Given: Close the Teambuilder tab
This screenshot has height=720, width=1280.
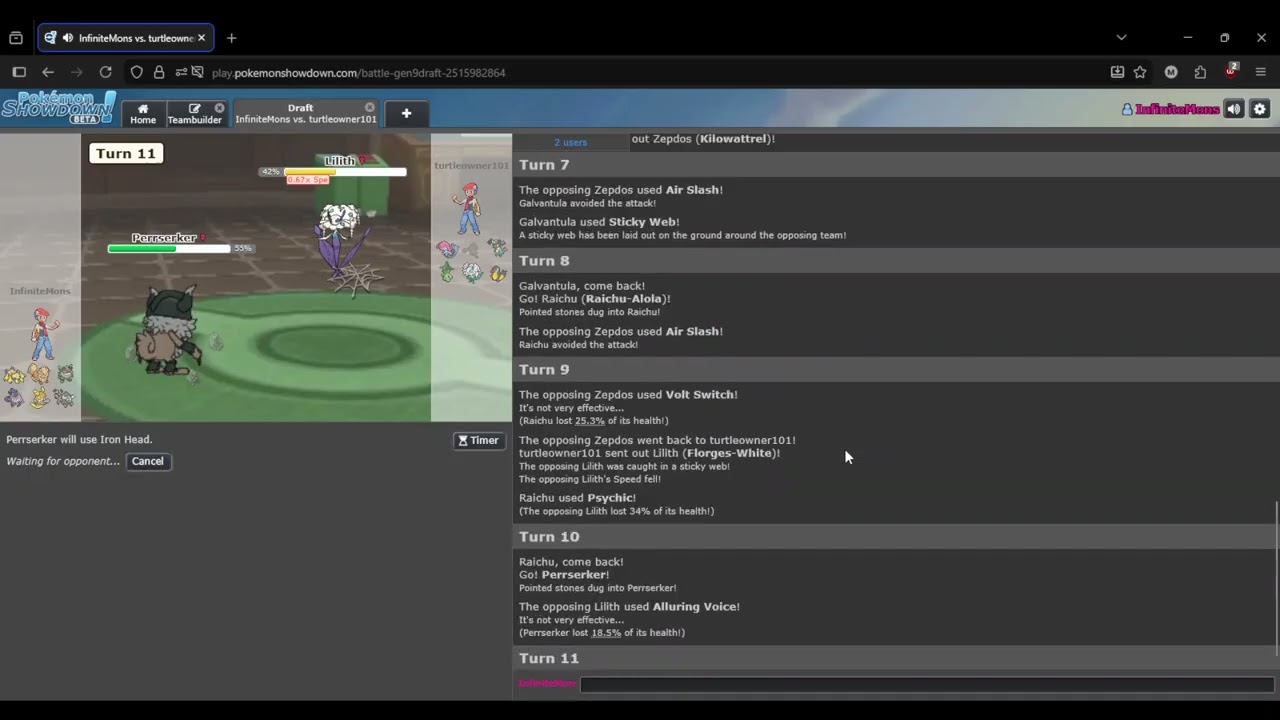Looking at the screenshot, I should coord(219,108).
